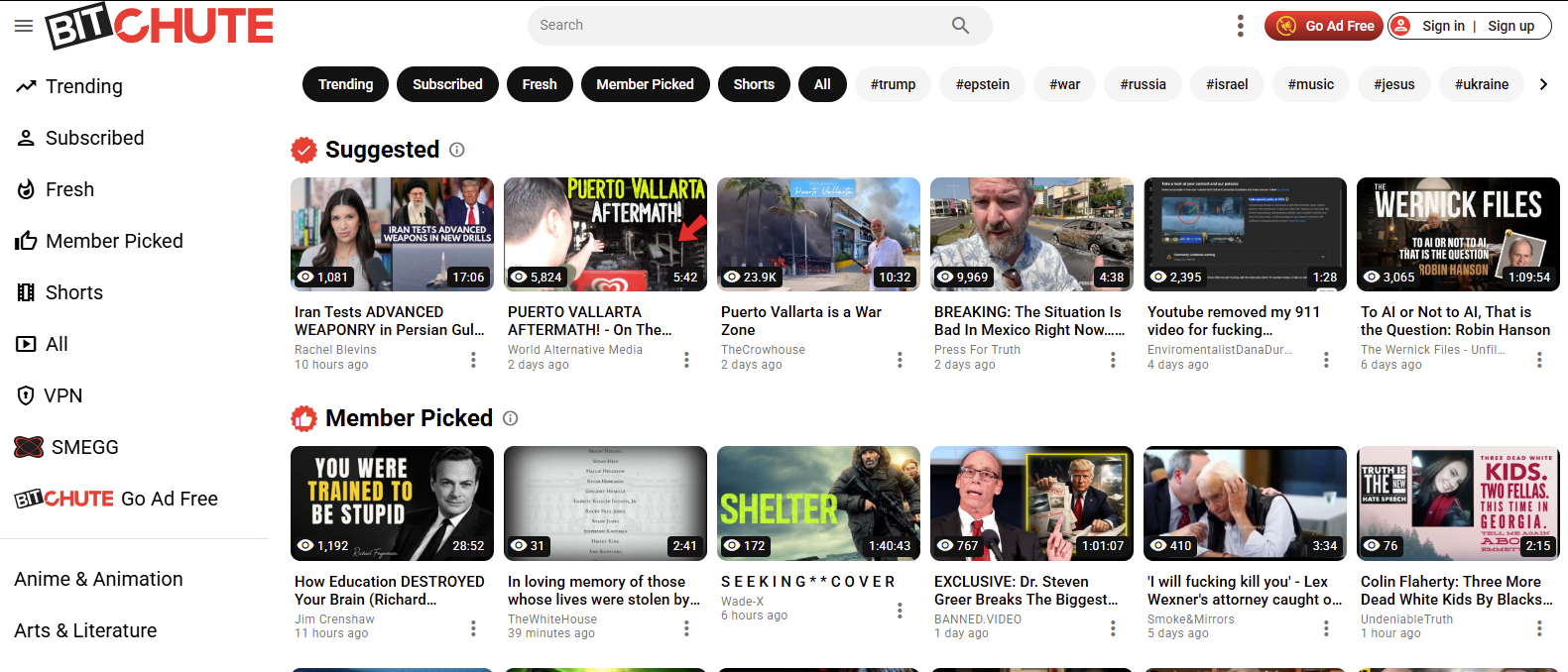
Task: Select the Trending filter chip
Action: pos(345,84)
